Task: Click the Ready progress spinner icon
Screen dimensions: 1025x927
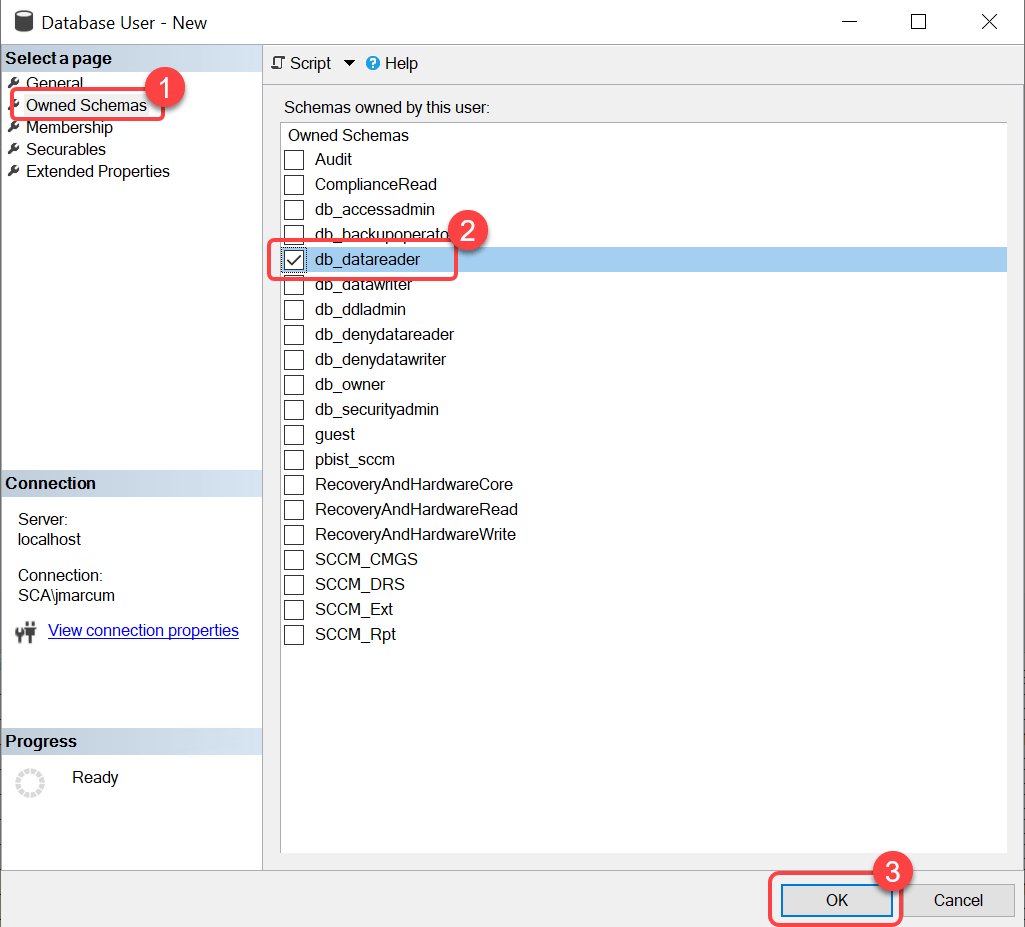Action: click(x=30, y=783)
